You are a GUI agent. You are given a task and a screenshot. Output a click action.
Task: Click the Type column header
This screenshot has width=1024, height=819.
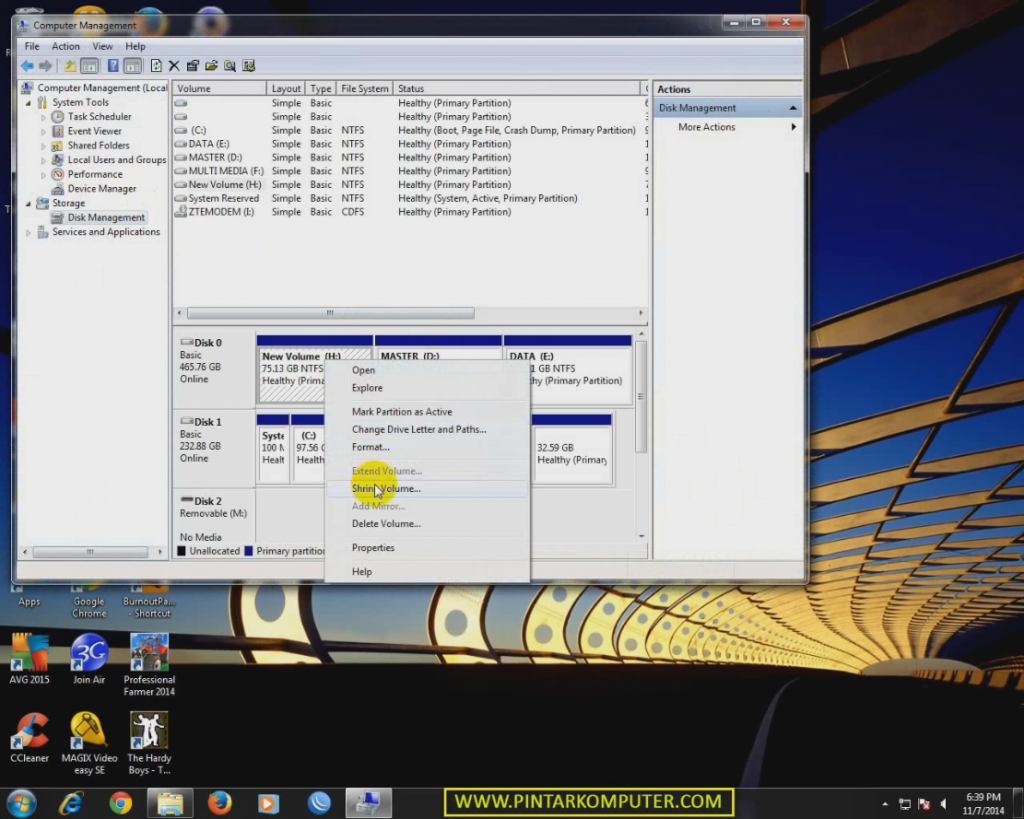[321, 89]
